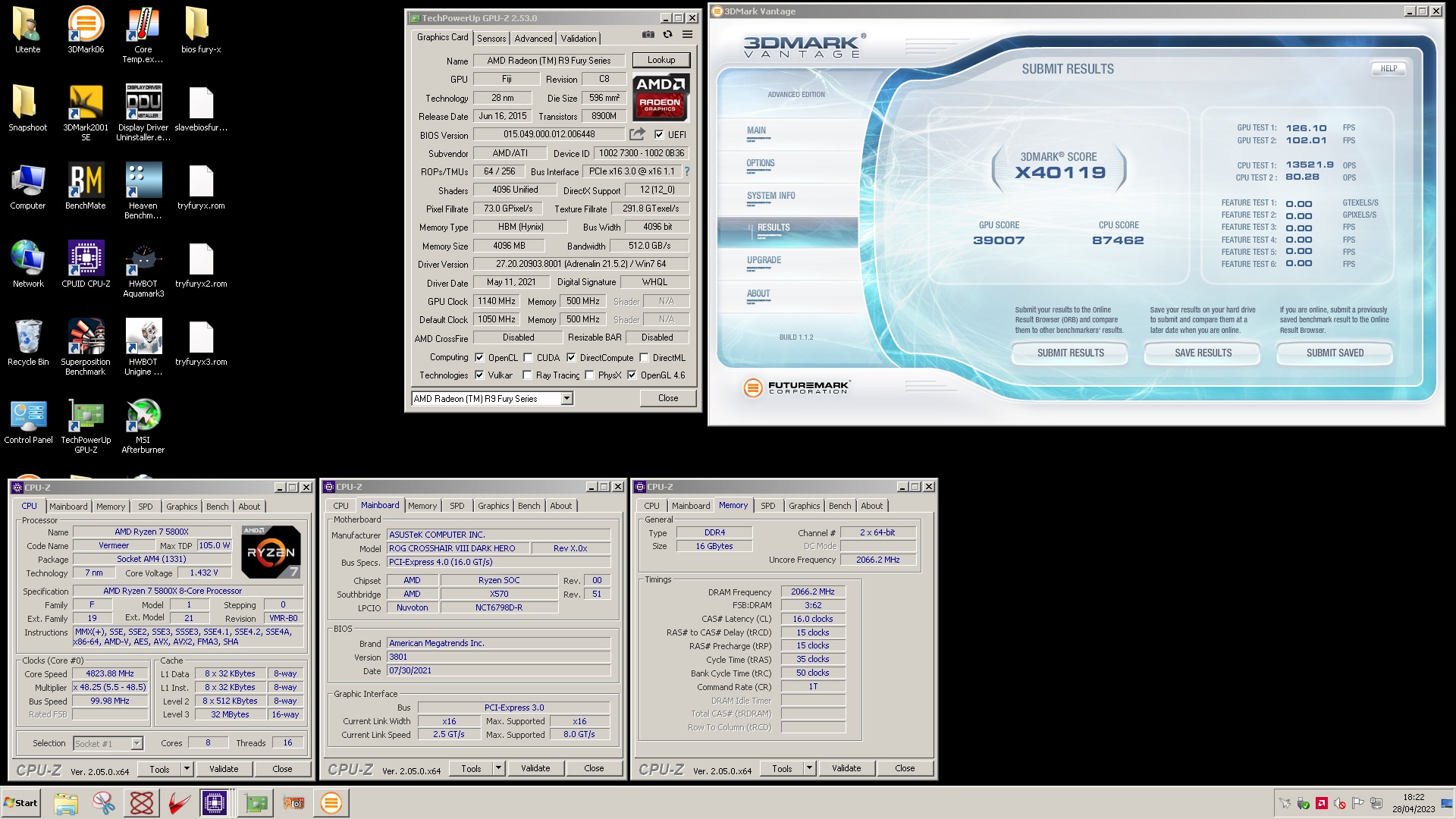Screen dimensions: 1456x819
Task: Switch to GPU-Z Sensors tab
Action: pyautogui.click(x=491, y=38)
